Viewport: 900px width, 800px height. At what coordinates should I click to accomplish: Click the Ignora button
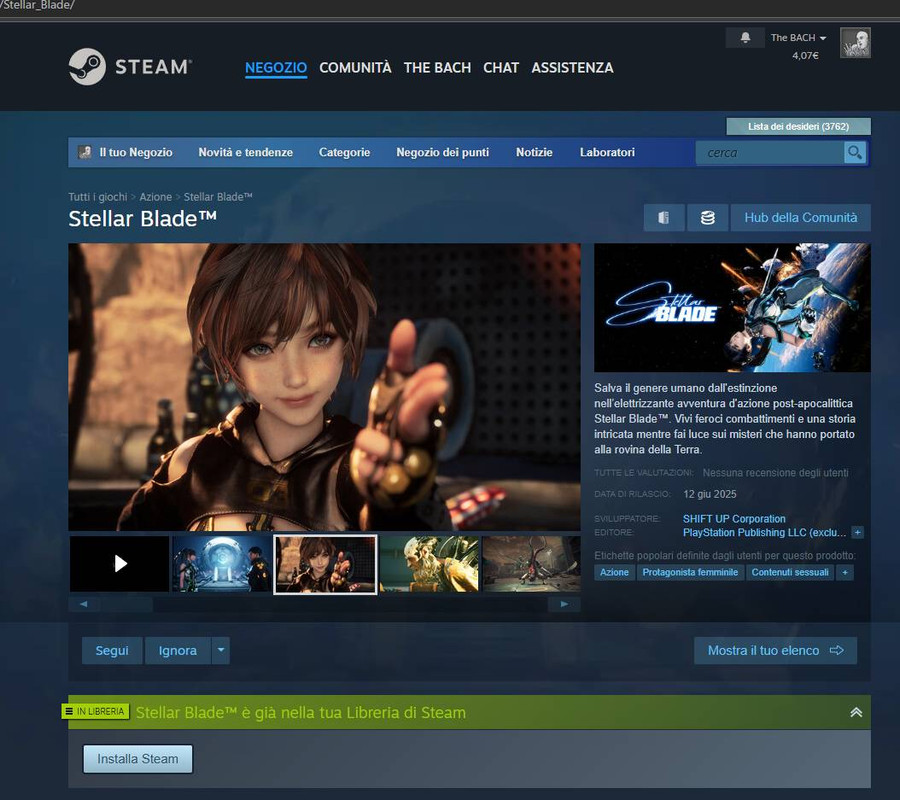[x=178, y=650]
